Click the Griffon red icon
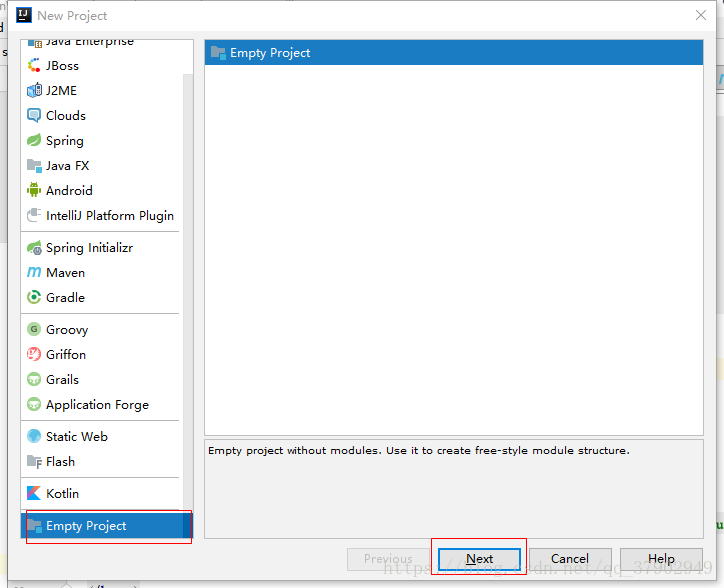Image resolution: width=724 pixels, height=588 pixels. coord(34,354)
